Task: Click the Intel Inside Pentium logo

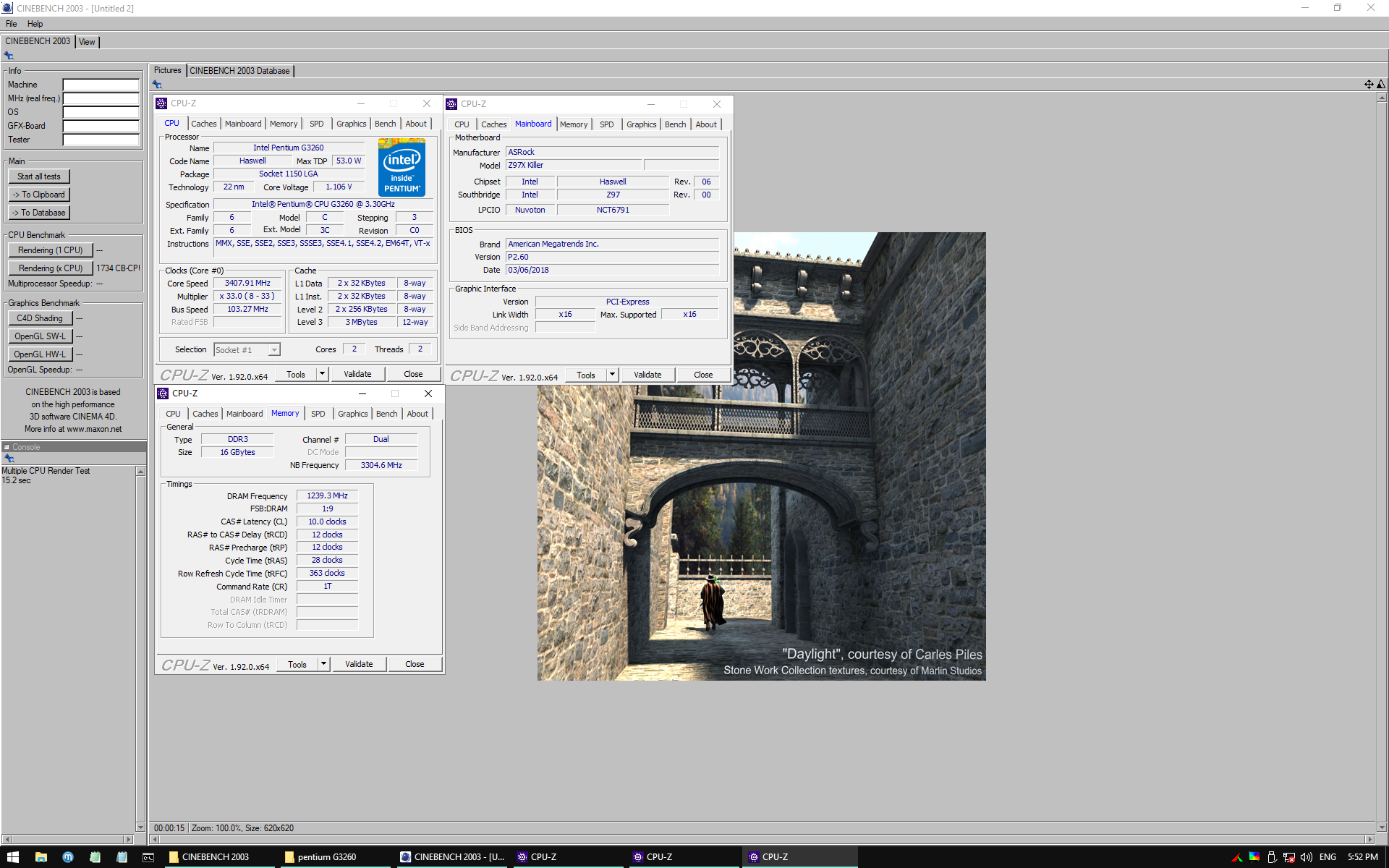Action: [402, 168]
